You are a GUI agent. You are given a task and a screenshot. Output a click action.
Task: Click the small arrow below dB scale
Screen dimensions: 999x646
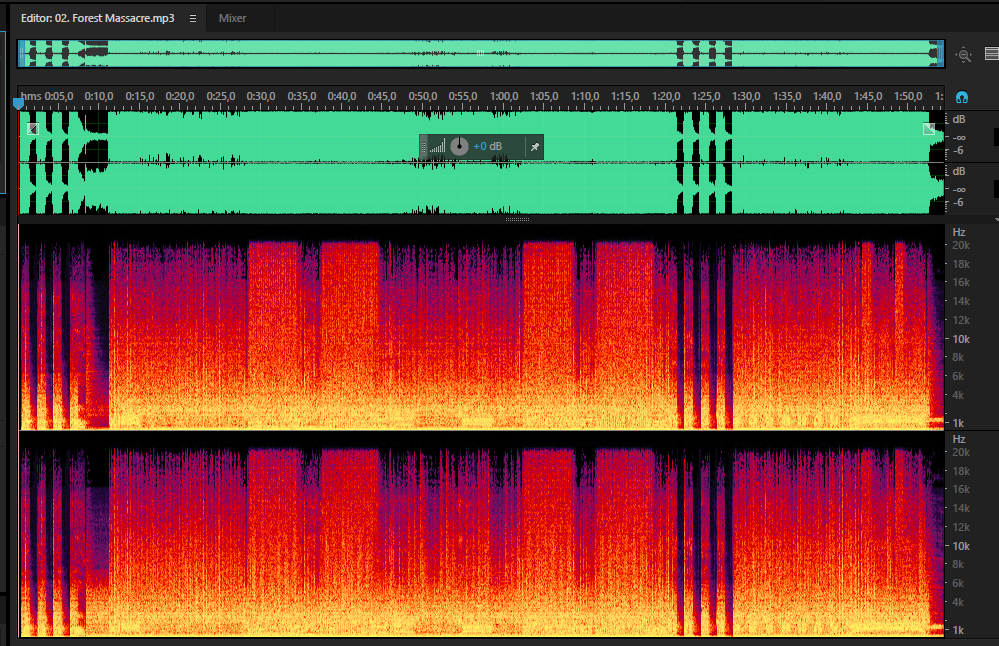pyautogui.click(x=996, y=220)
